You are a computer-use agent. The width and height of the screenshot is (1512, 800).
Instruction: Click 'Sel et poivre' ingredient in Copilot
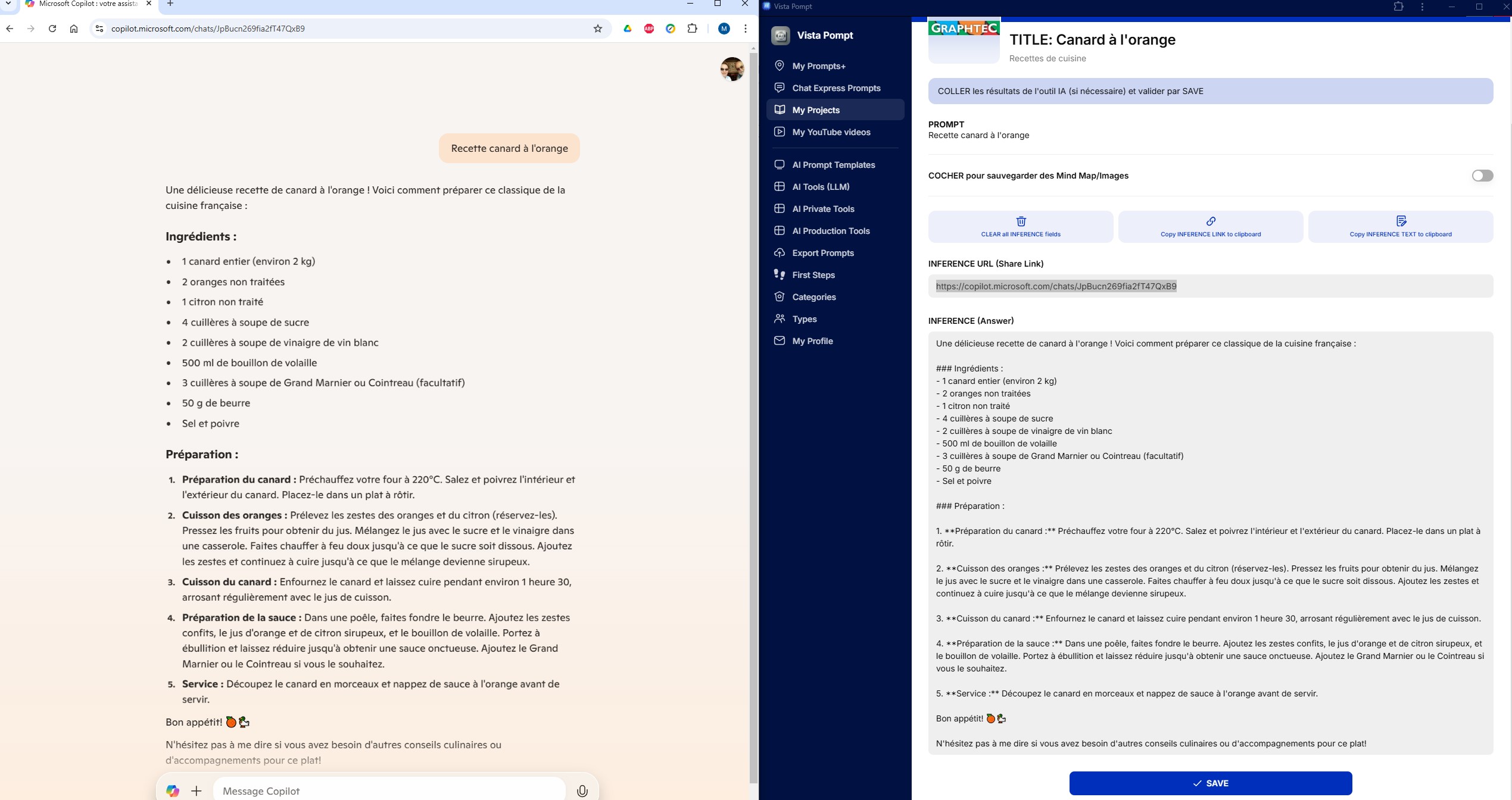pos(210,423)
